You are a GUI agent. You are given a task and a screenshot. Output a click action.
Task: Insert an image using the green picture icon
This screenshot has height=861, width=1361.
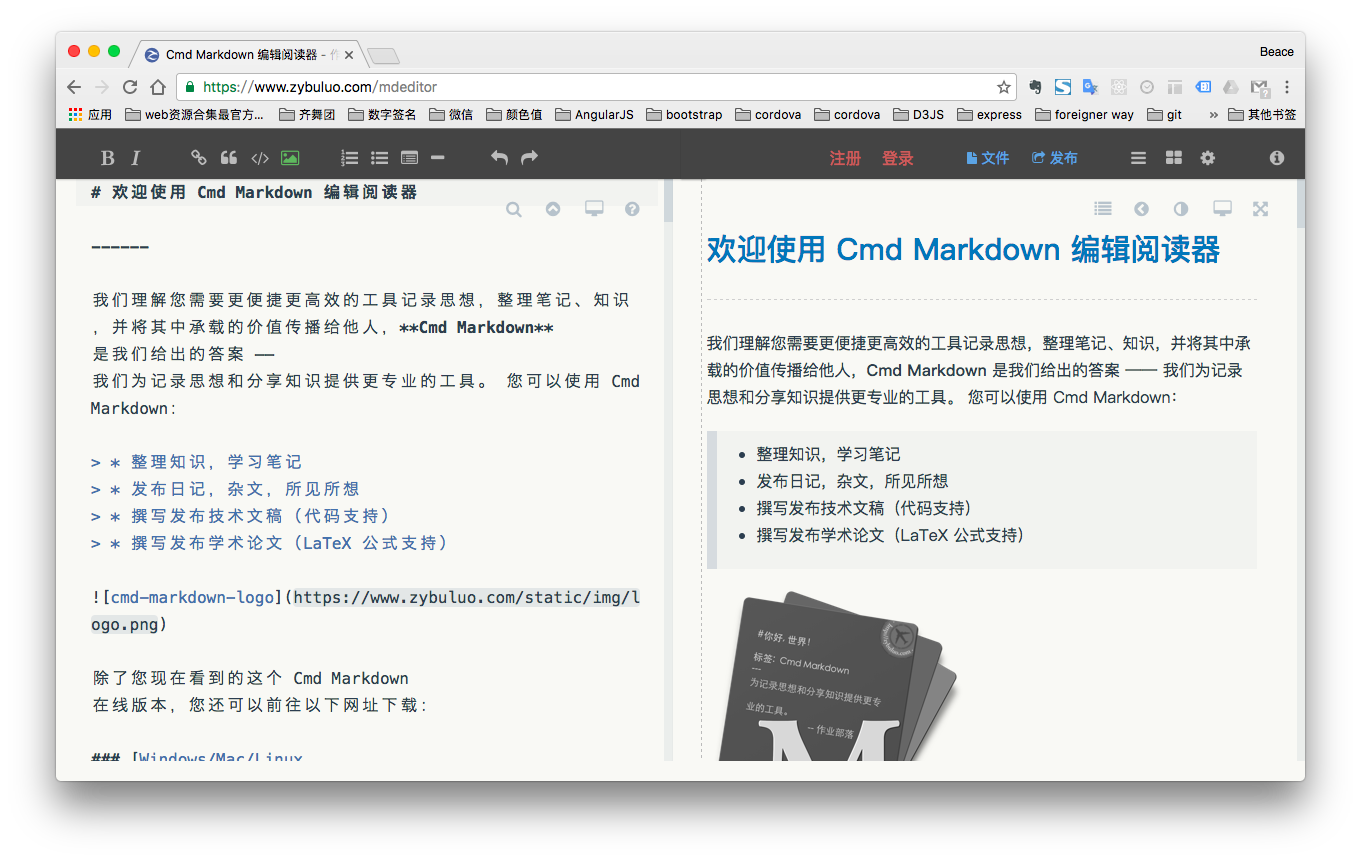(x=290, y=158)
